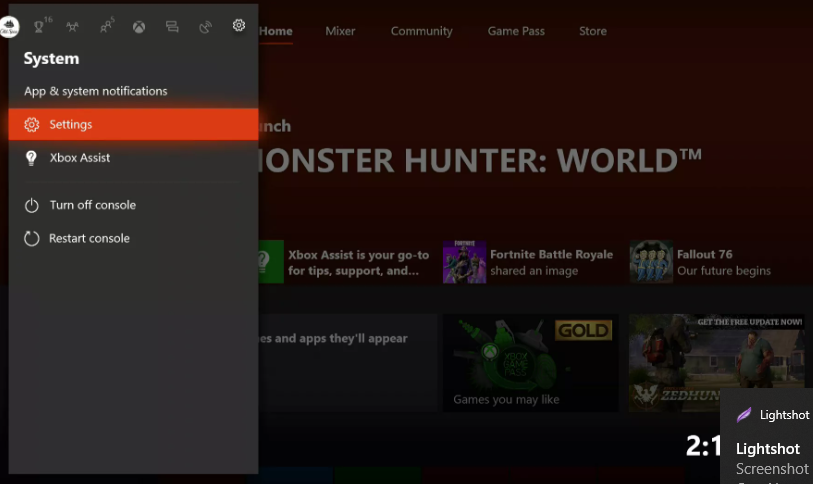The image size is (813, 484).
Task: Open Fallout 76 Our future begins
Action: point(724,262)
